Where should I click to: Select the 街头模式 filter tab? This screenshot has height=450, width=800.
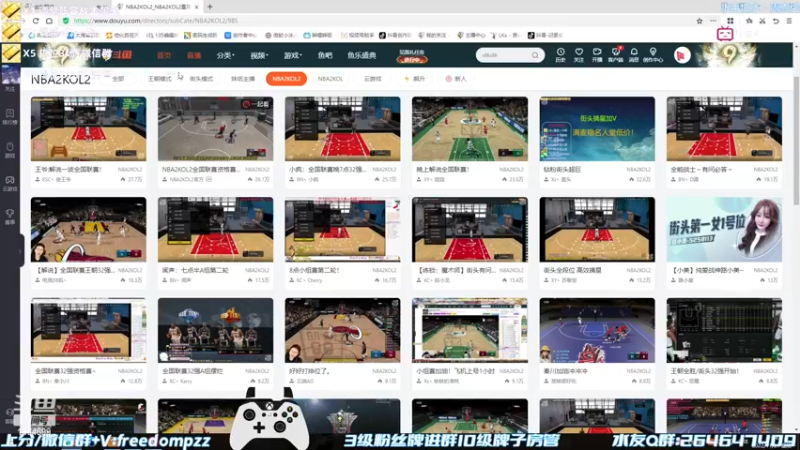[201, 79]
